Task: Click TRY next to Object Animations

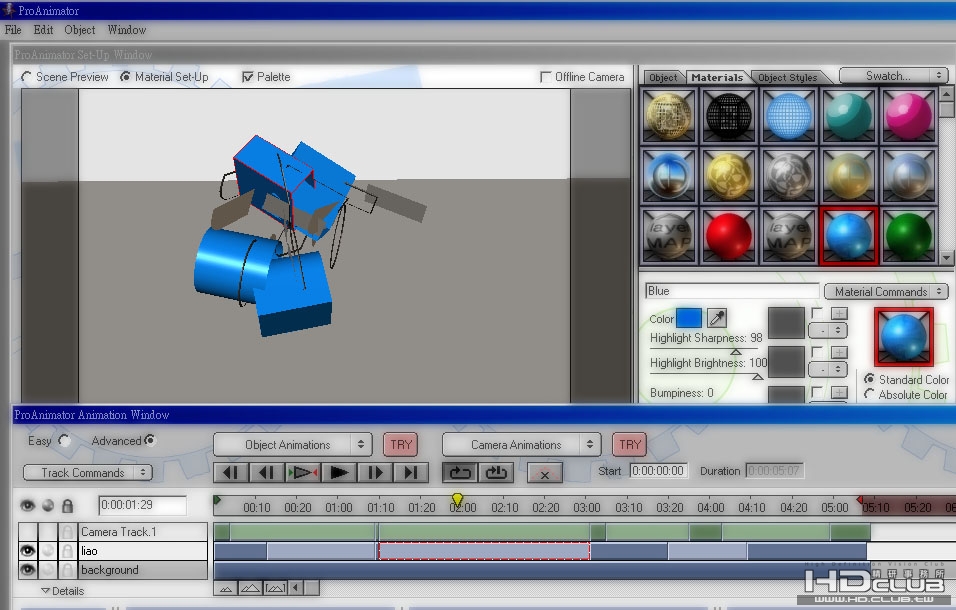Action: coord(401,444)
